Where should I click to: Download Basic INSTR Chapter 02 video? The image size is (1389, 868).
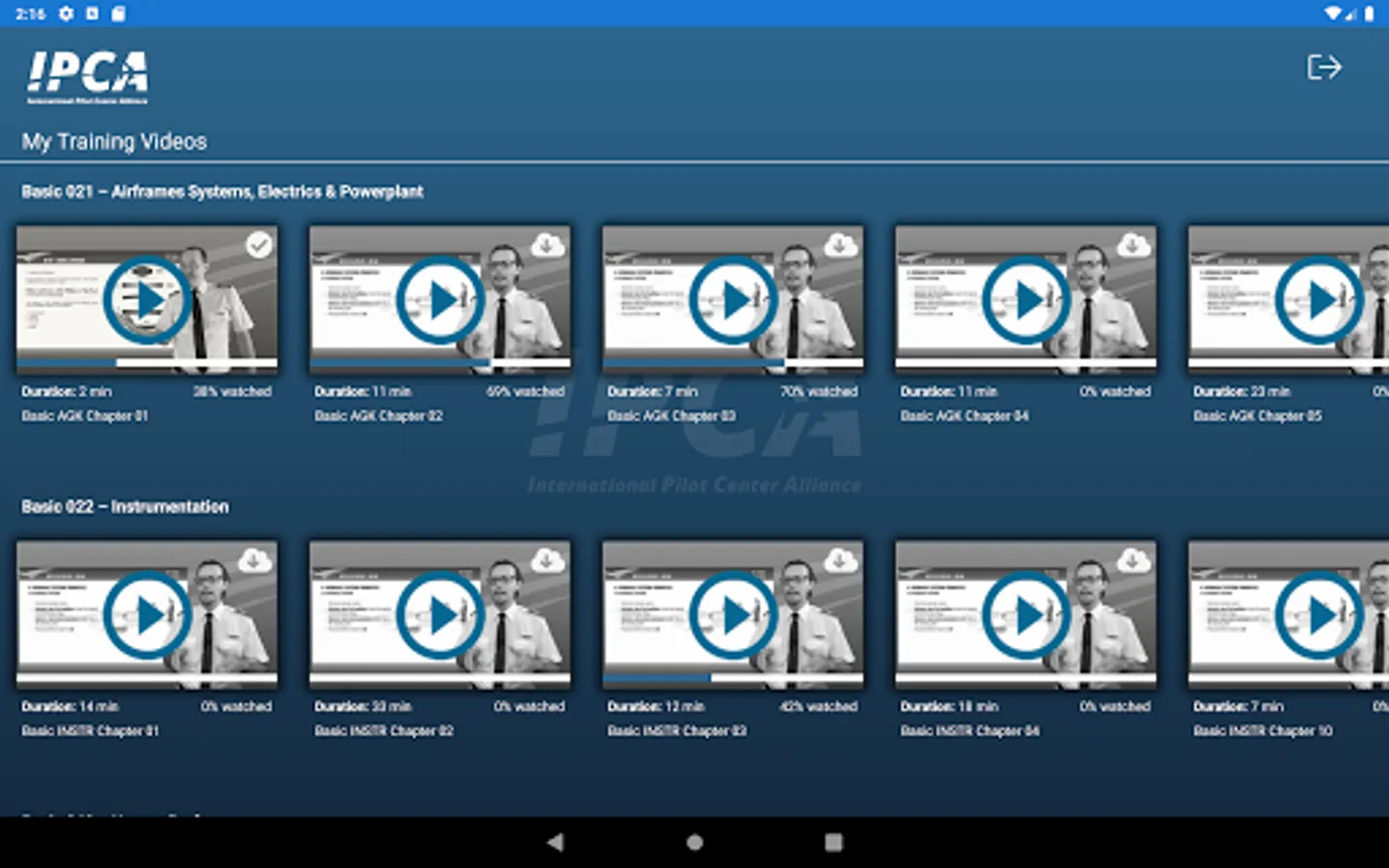click(548, 560)
